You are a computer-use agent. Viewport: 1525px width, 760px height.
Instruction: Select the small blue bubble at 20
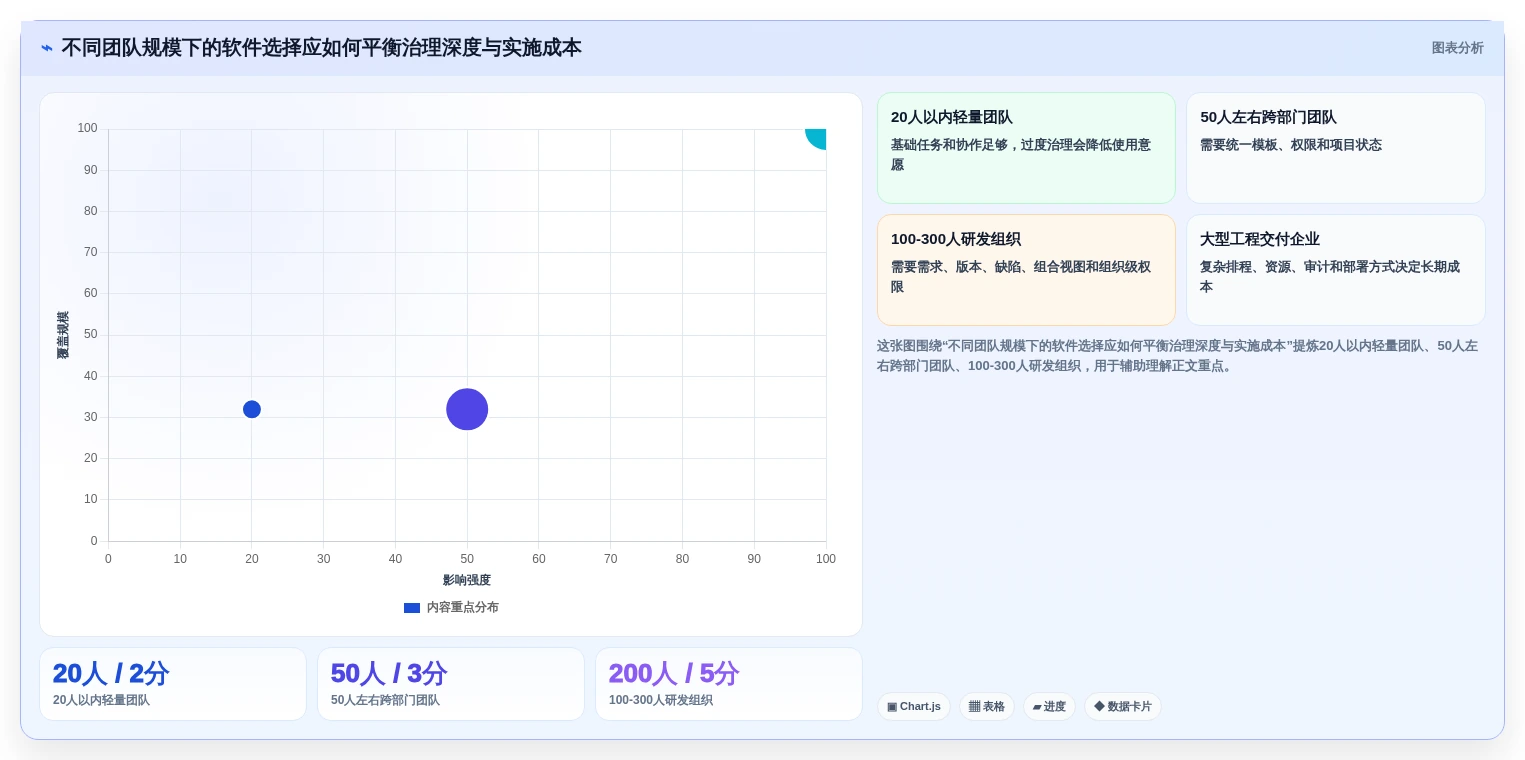pyautogui.click(x=252, y=409)
